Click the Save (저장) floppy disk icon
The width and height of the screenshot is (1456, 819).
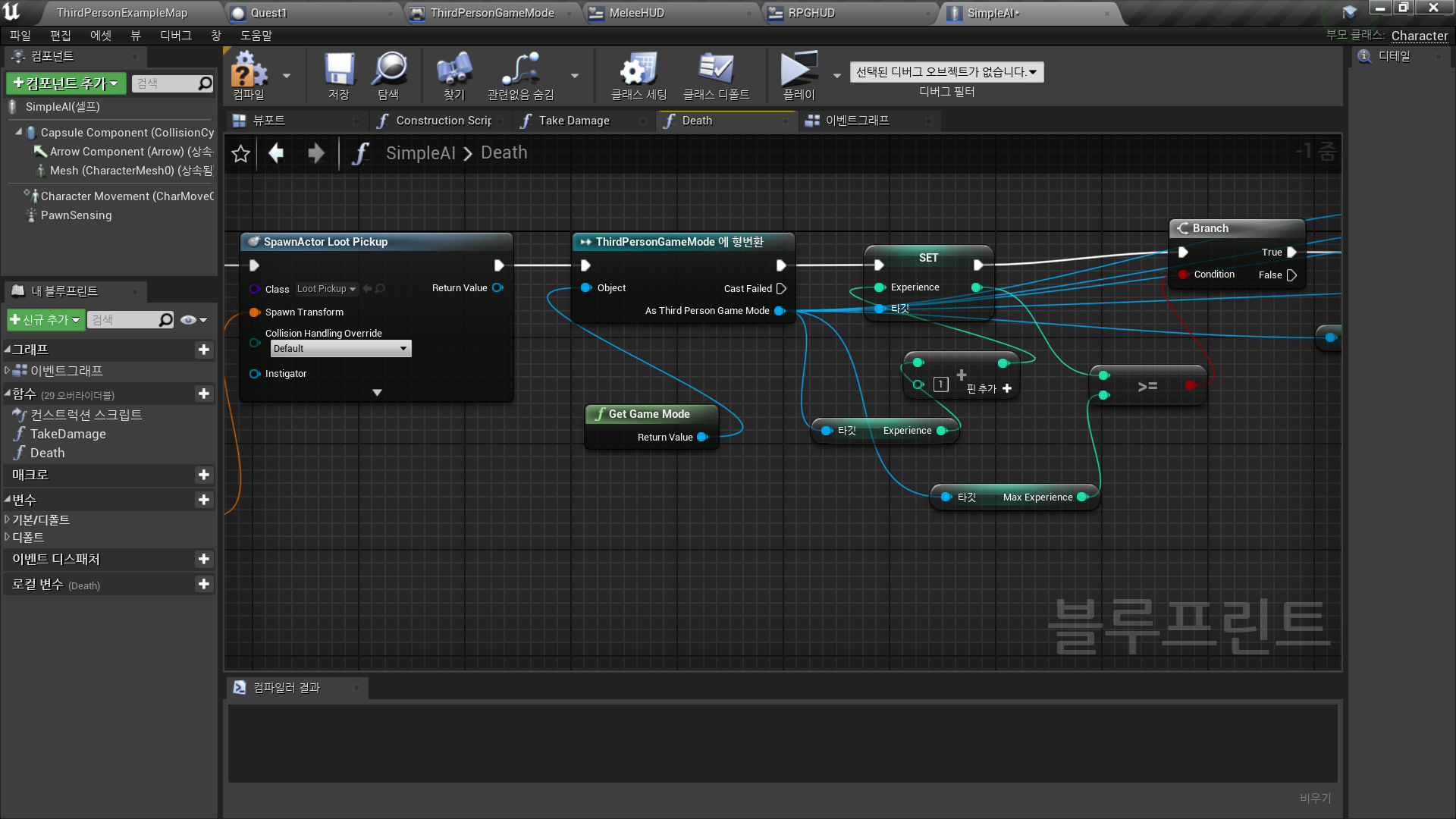(339, 70)
